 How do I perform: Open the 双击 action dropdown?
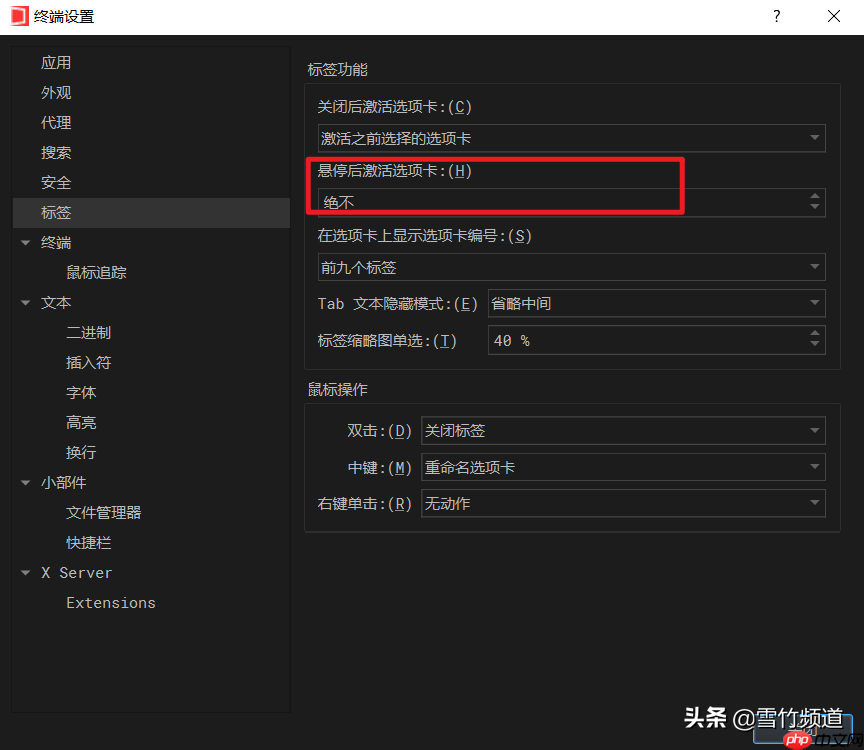coord(623,430)
